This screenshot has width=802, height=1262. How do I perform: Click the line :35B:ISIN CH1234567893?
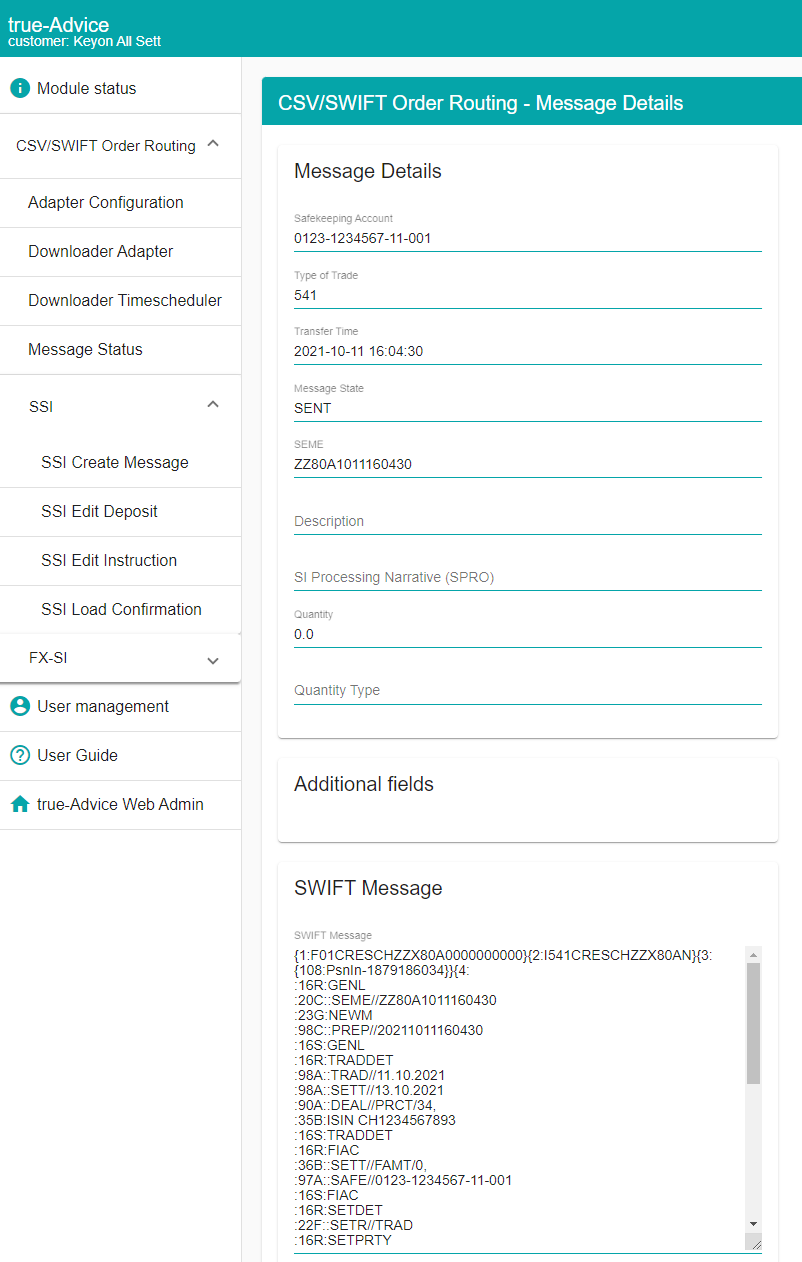(x=375, y=1120)
